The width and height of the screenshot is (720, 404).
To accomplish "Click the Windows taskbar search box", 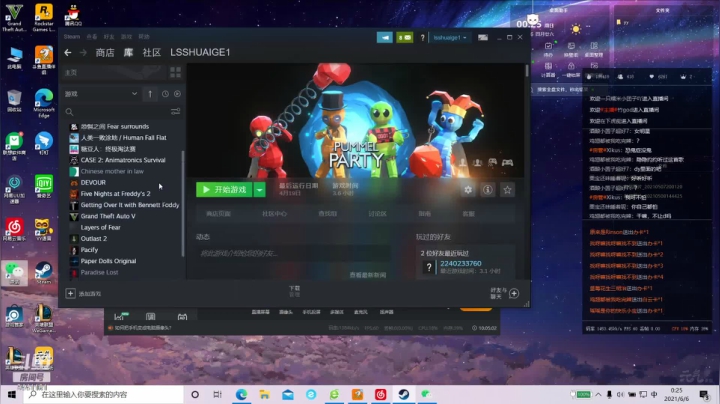I will click(103, 394).
